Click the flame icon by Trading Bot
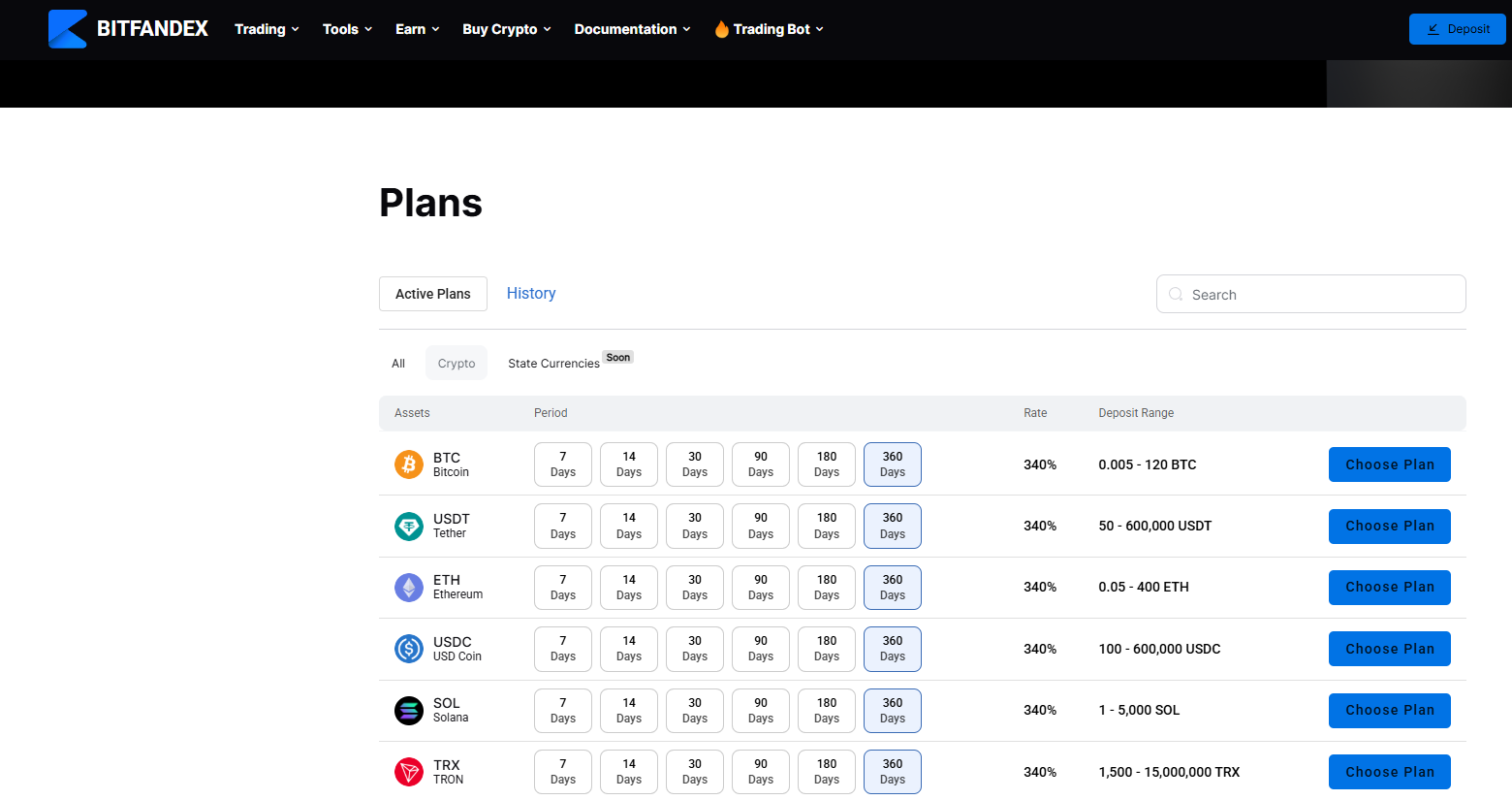 (x=722, y=29)
